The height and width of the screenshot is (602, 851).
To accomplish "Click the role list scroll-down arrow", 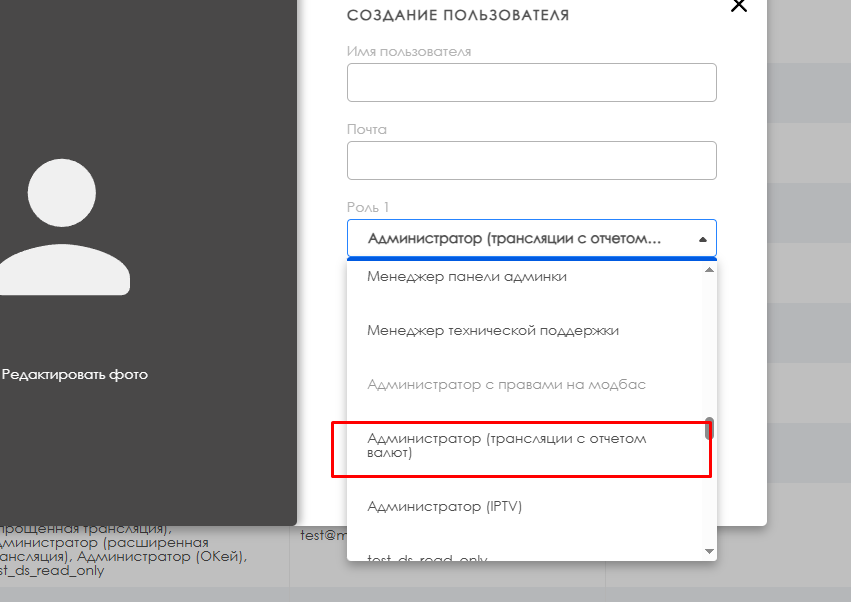I will (710, 551).
